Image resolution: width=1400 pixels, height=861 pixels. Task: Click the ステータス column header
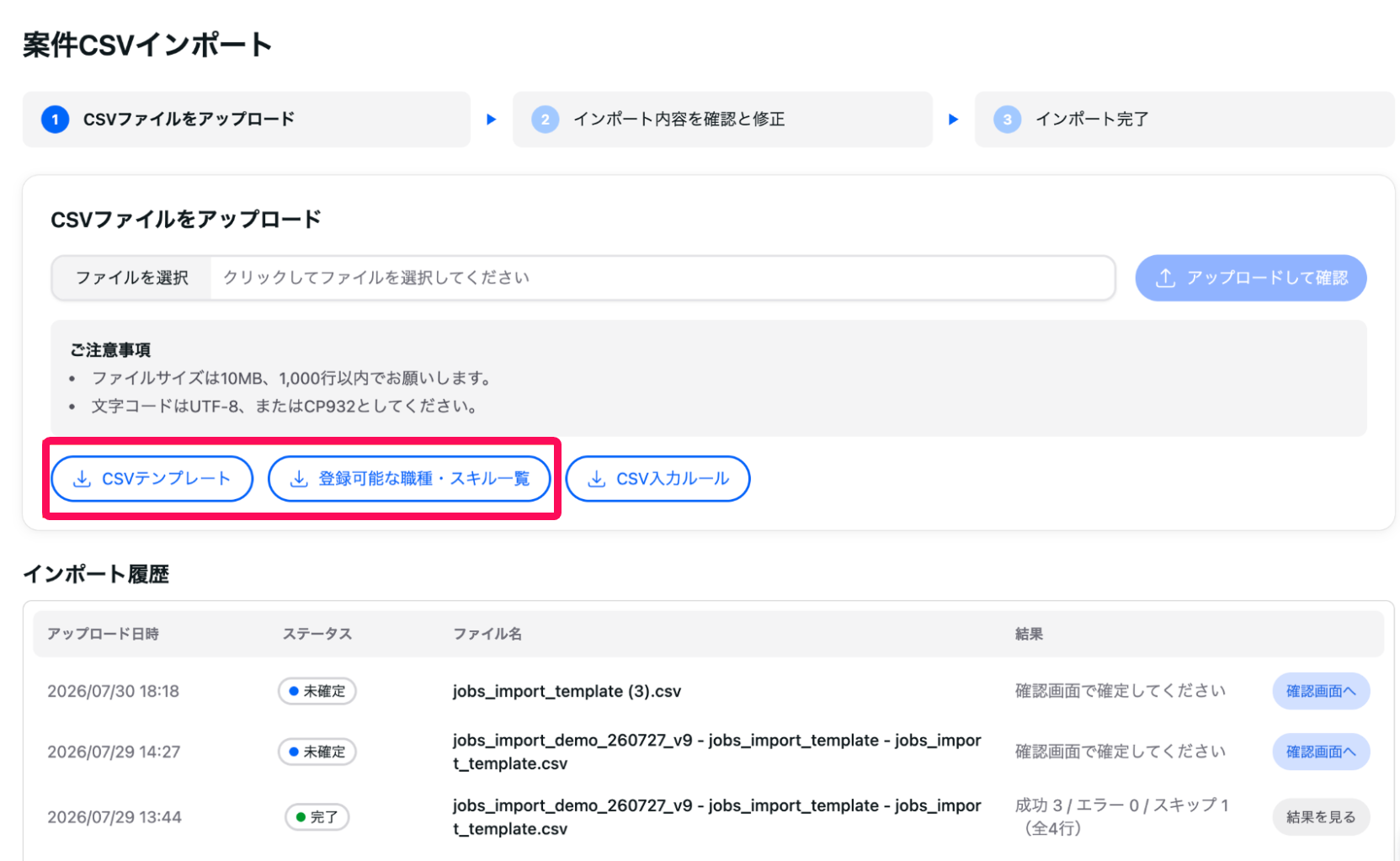(317, 634)
